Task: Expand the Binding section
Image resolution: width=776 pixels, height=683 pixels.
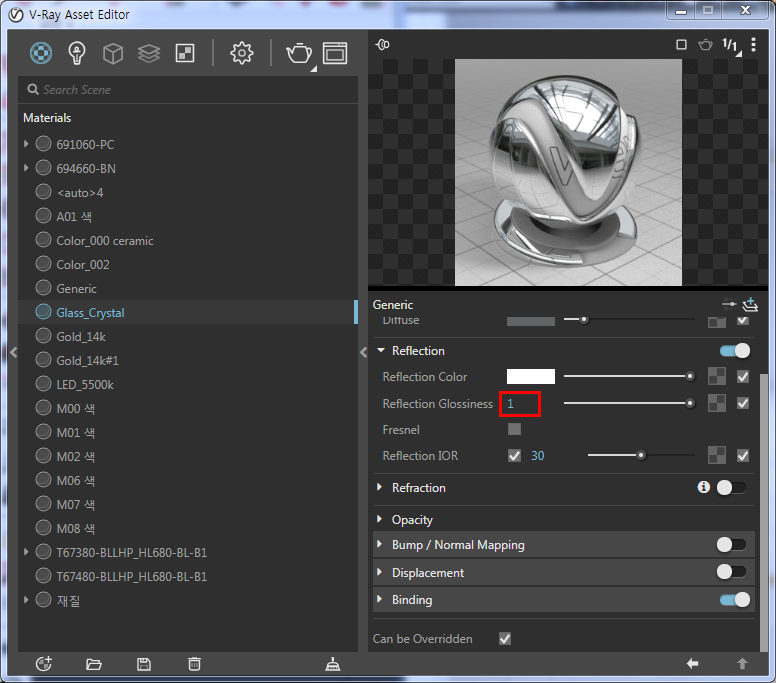Action: 380,599
